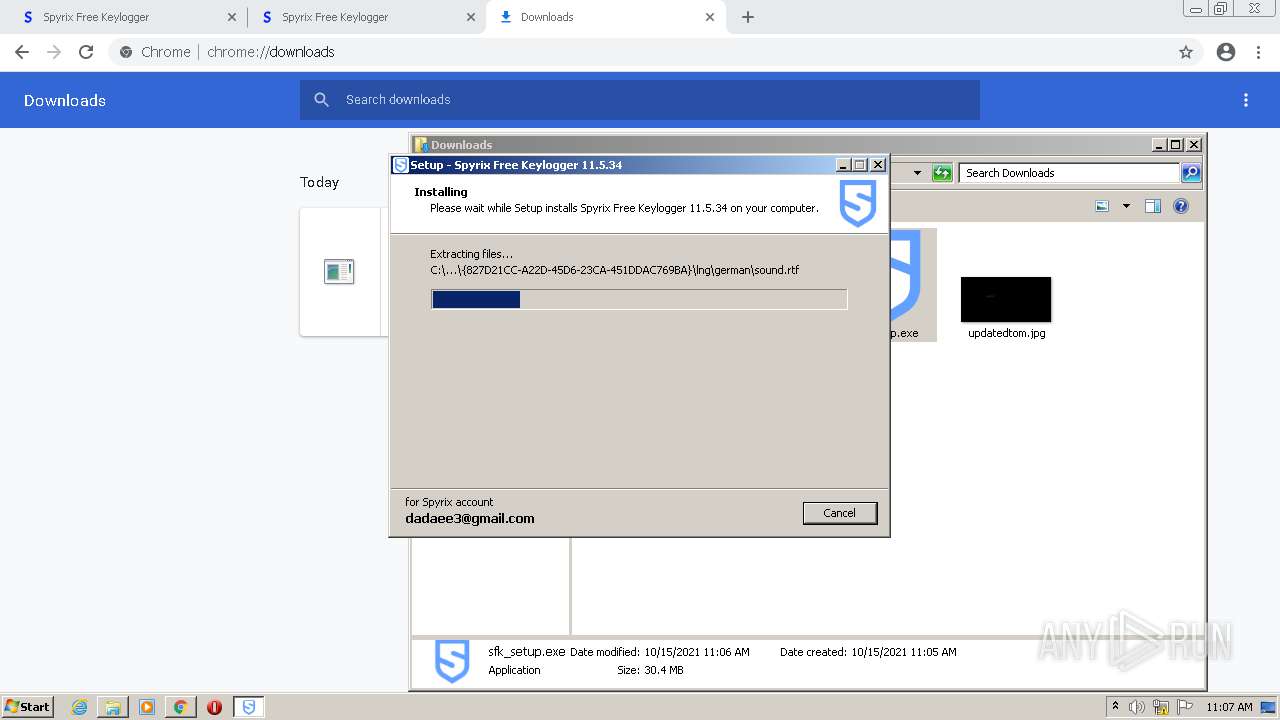Reload the Chrome downloads page
The height and width of the screenshot is (720, 1280).
pos(86,52)
